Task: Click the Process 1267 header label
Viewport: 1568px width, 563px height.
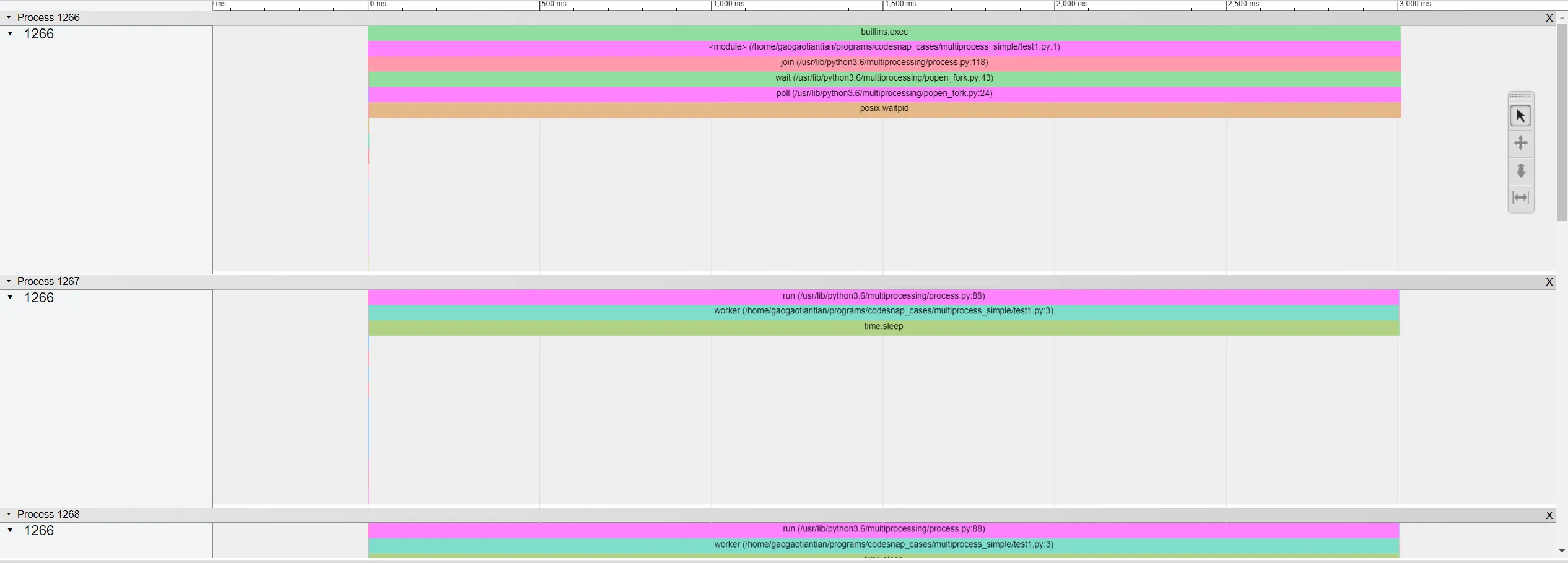Action: click(x=48, y=281)
